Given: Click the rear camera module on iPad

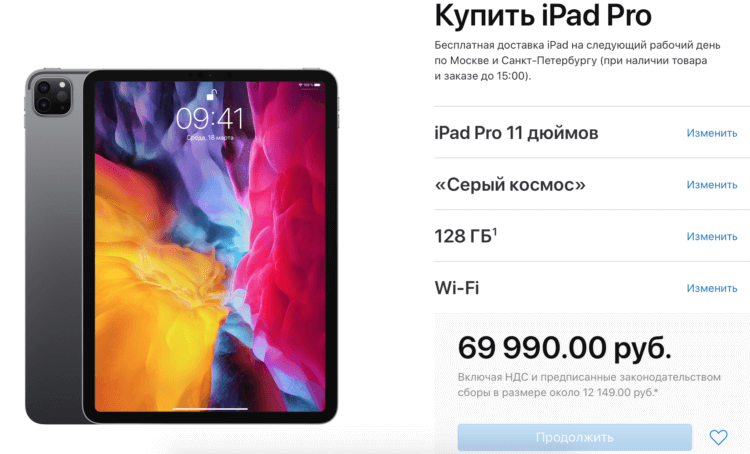Looking at the screenshot, I should tap(52, 96).
